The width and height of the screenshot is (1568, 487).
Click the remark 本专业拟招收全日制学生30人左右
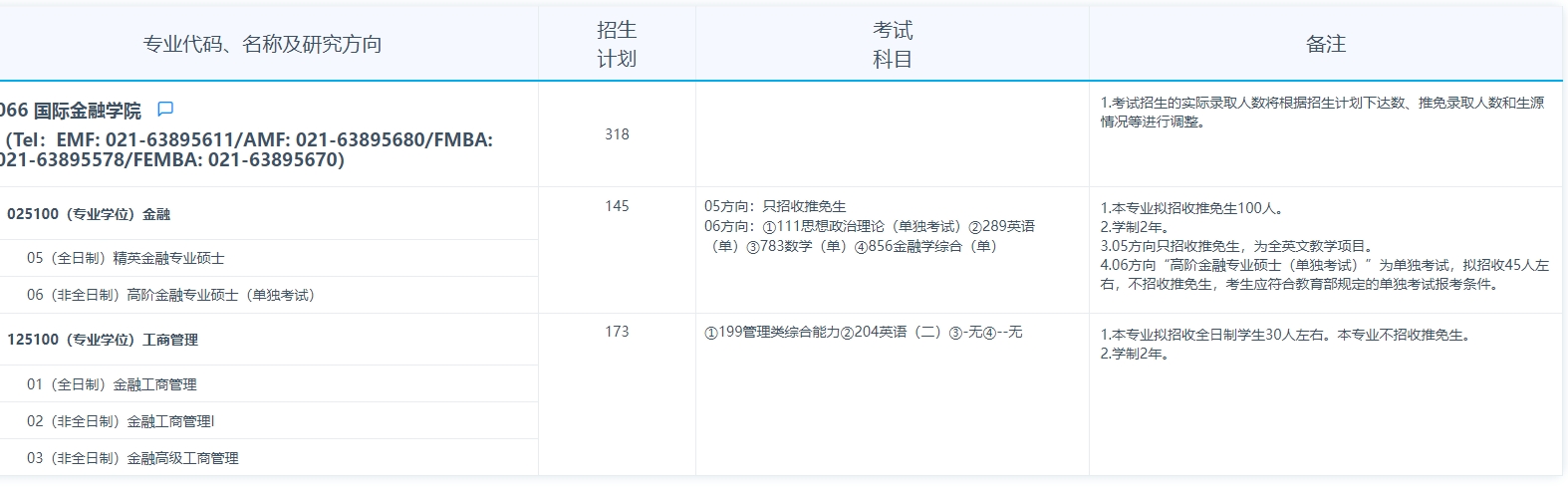(x=1285, y=335)
